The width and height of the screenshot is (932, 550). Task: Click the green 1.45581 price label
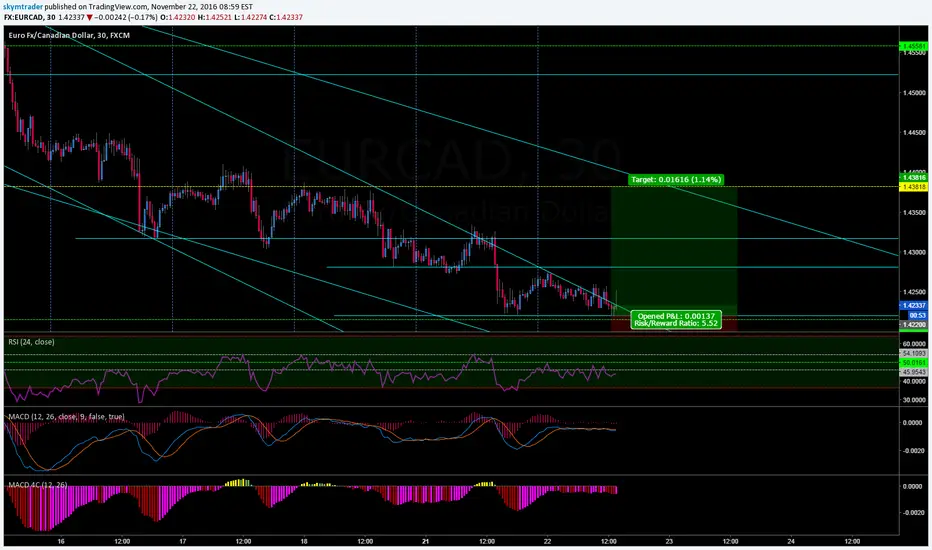(914, 46)
